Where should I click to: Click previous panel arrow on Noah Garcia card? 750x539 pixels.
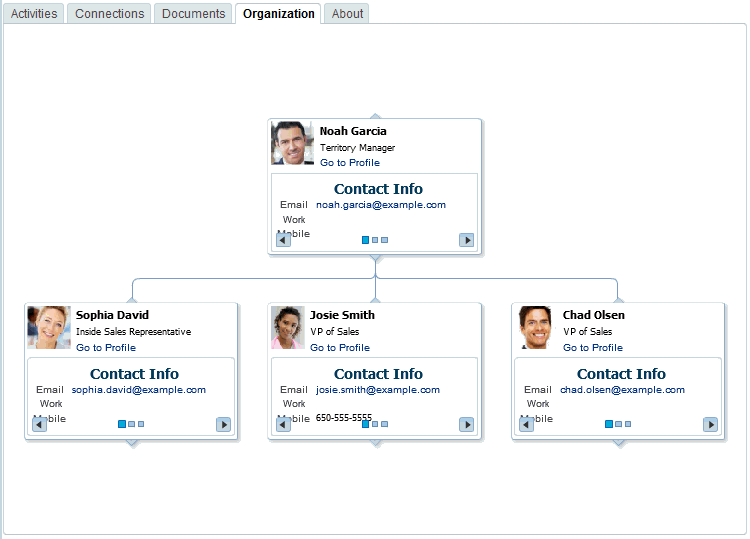tap(283, 240)
